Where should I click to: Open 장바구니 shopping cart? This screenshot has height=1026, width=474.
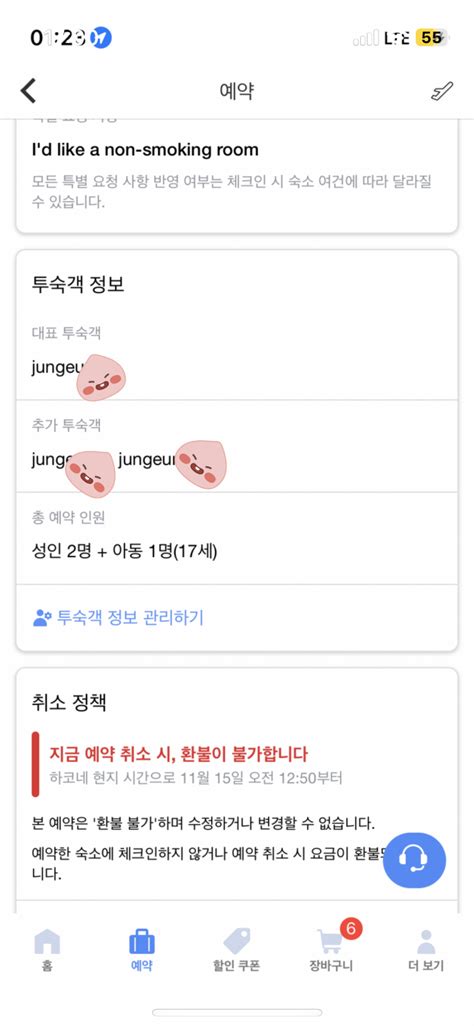point(331,949)
